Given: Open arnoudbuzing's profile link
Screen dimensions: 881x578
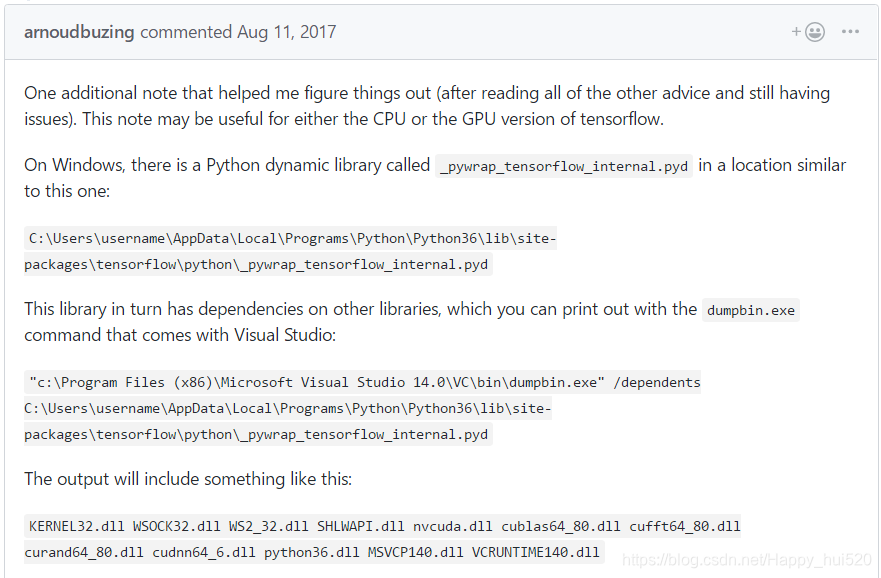Looking at the screenshot, I should [79, 32].
